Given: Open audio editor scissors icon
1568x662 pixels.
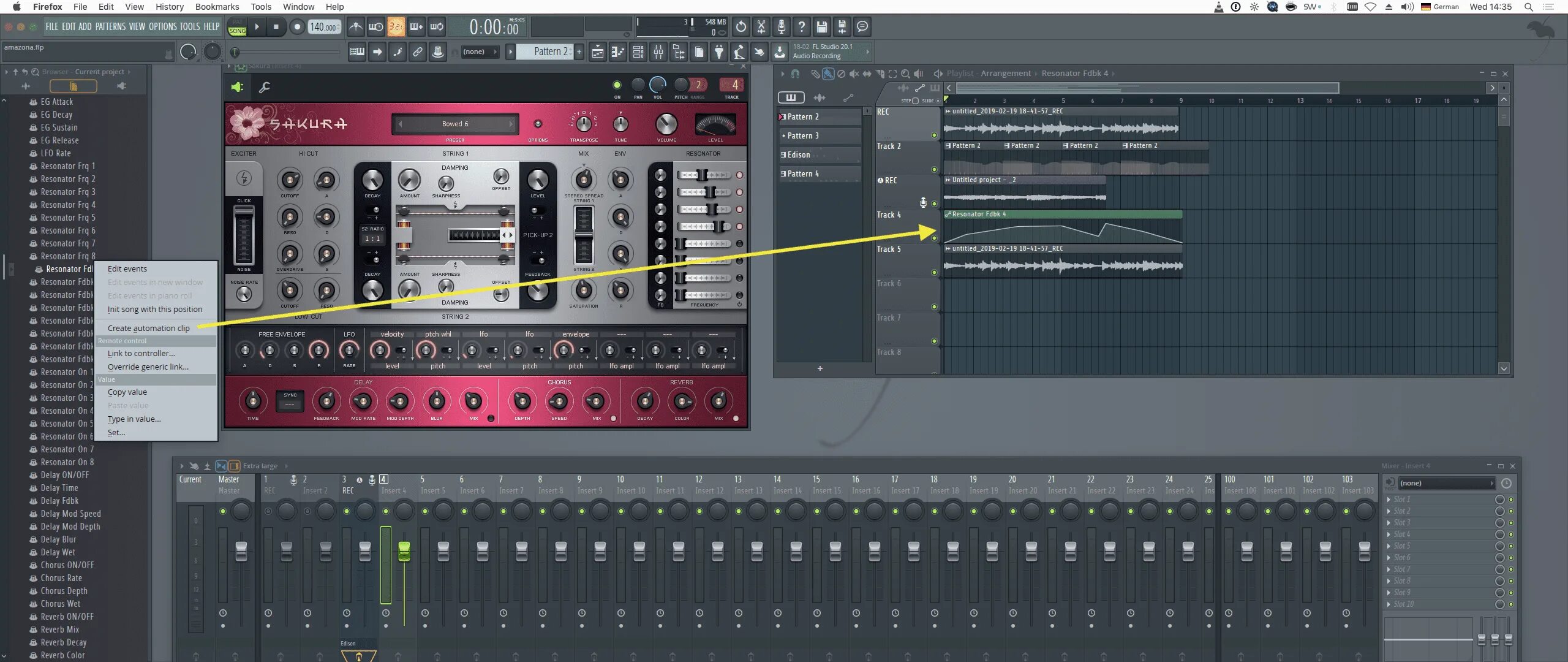Looking at the screenshot, I should (x=761, y=27).
